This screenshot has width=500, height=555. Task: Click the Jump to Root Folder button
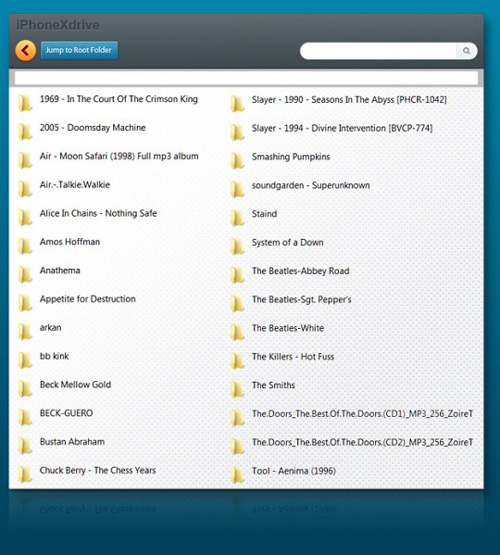pyautogui.click(x=79, y=50)
